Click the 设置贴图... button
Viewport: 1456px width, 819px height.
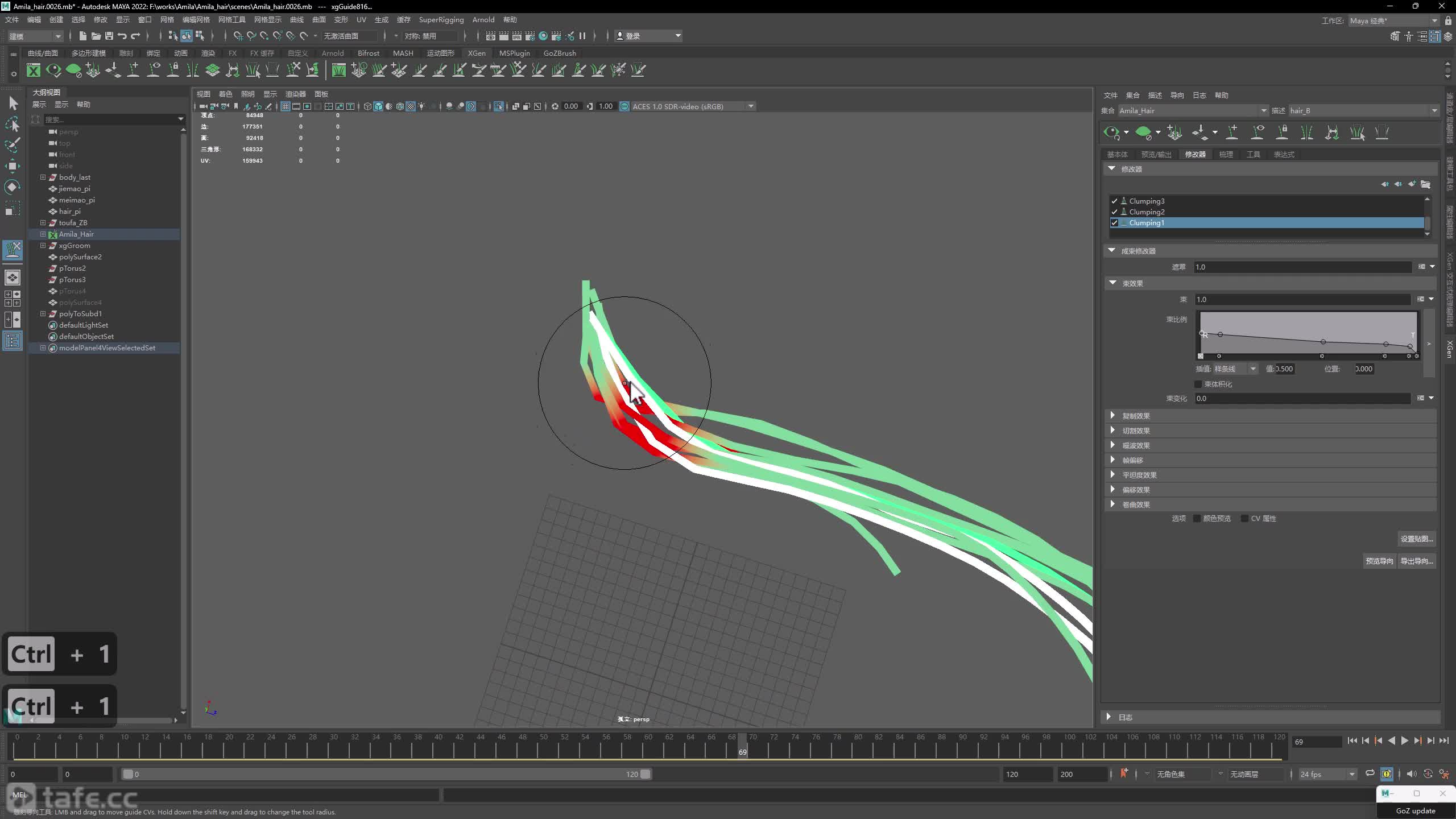point(1416,539)
